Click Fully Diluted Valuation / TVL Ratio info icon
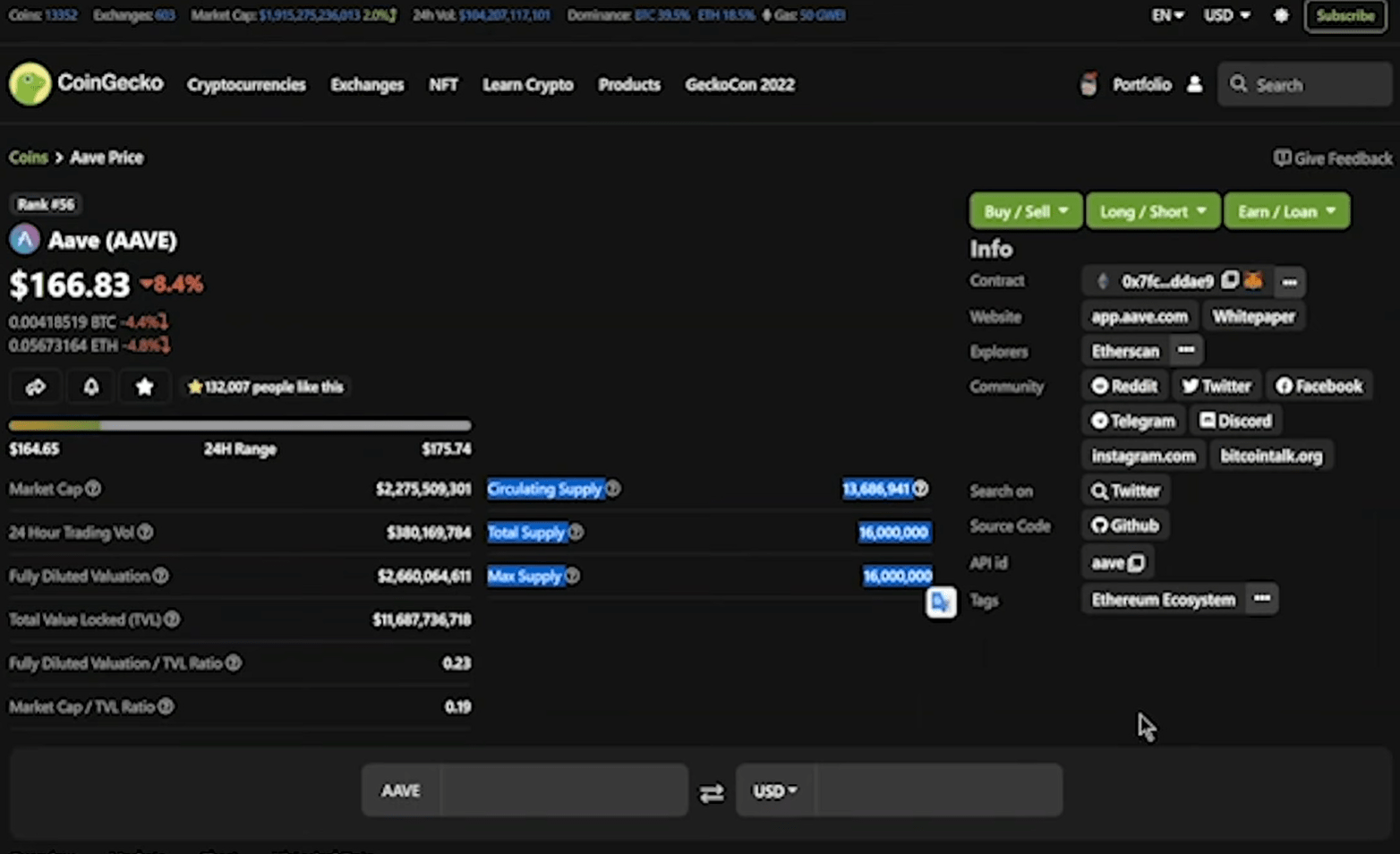This screenshot has width=1400, height=854. [234, 663]
